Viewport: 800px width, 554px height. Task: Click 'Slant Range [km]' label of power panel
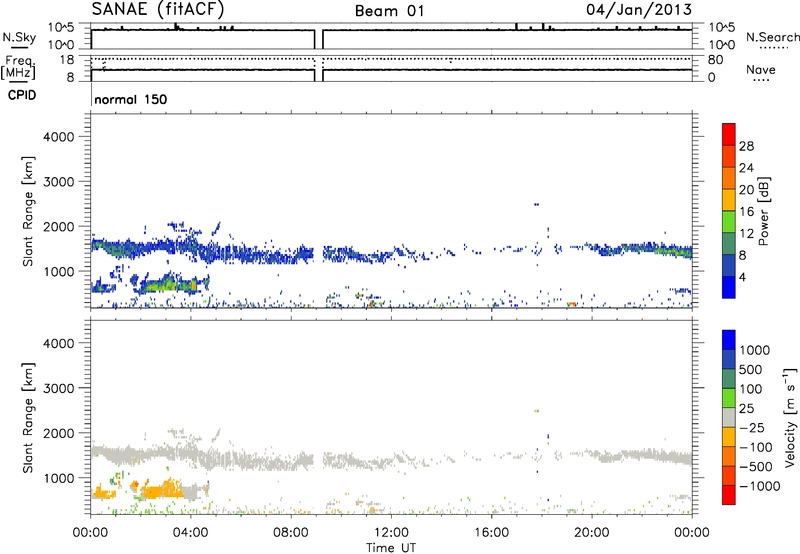pos(28,211)
